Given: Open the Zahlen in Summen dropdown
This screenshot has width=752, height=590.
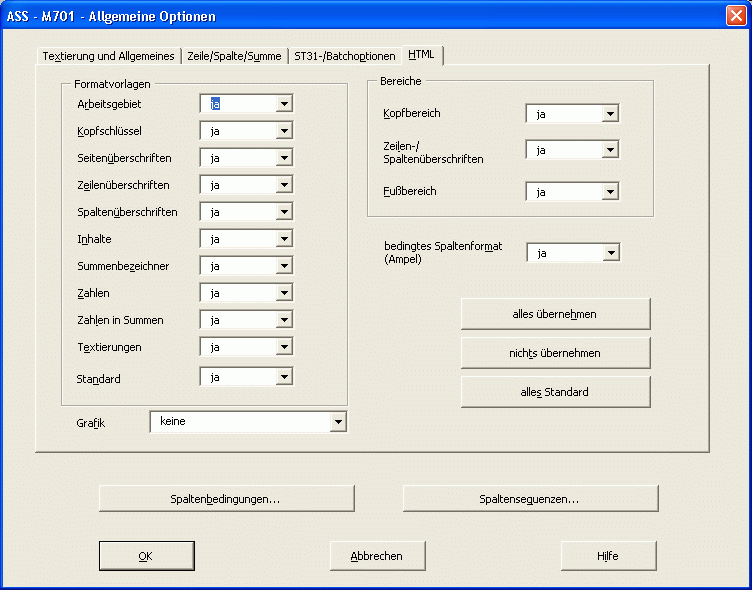Looking at the screenshot, I should pyautogui.click(x=285, y=320).
